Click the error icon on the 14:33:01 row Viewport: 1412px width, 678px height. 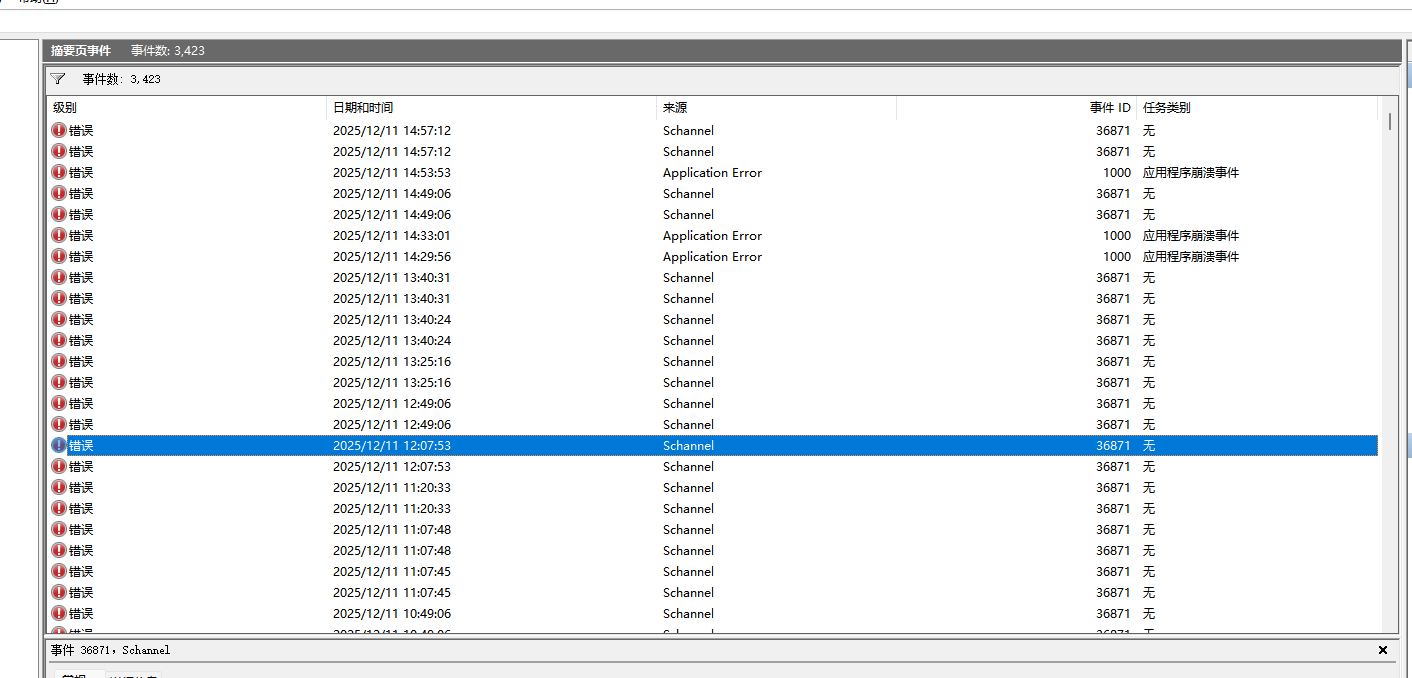coord(59,235)
